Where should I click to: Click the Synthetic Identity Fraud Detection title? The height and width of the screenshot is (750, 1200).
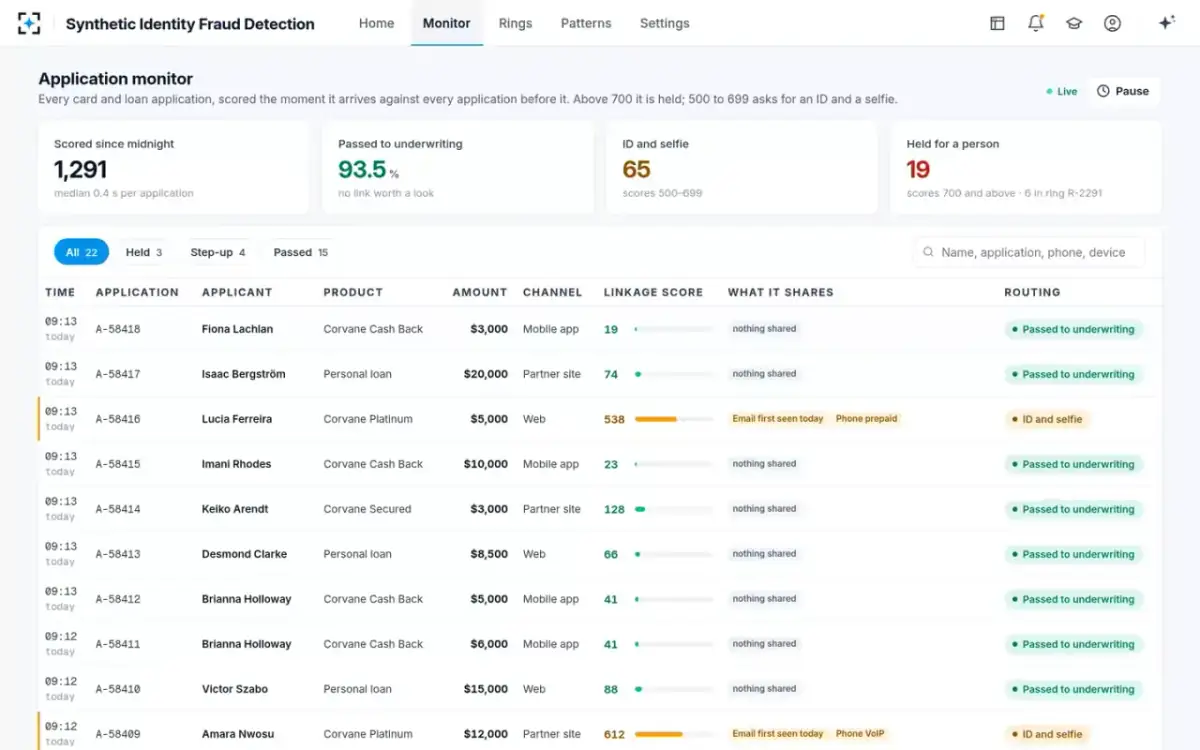190,24
